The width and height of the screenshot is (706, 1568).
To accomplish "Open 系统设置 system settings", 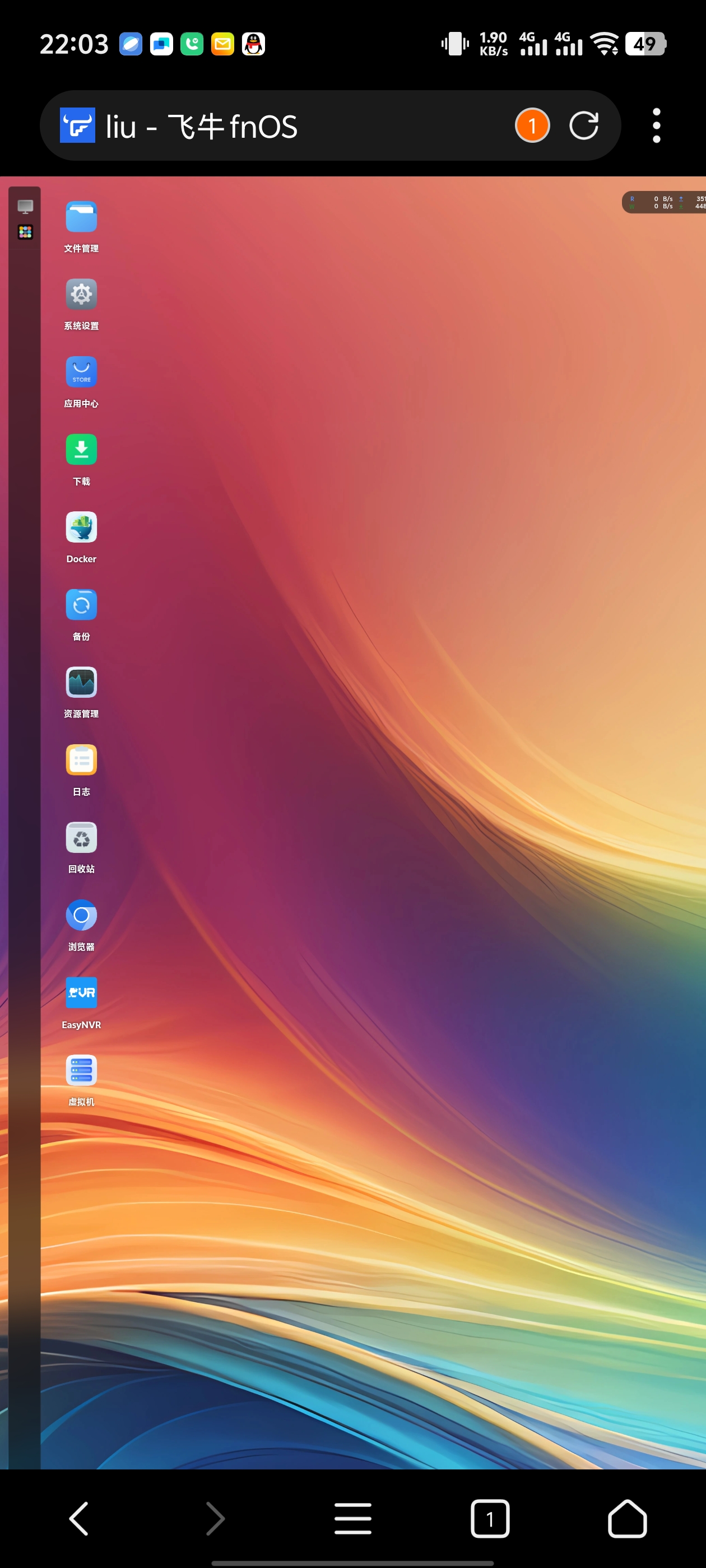I will point(81,295).
